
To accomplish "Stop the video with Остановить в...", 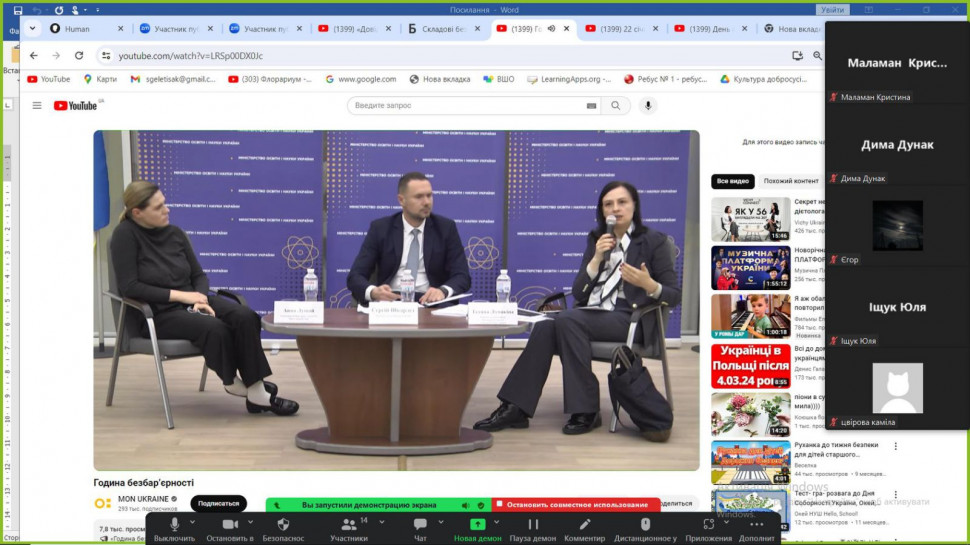I will pyautogui.click(x=230, y=530).
